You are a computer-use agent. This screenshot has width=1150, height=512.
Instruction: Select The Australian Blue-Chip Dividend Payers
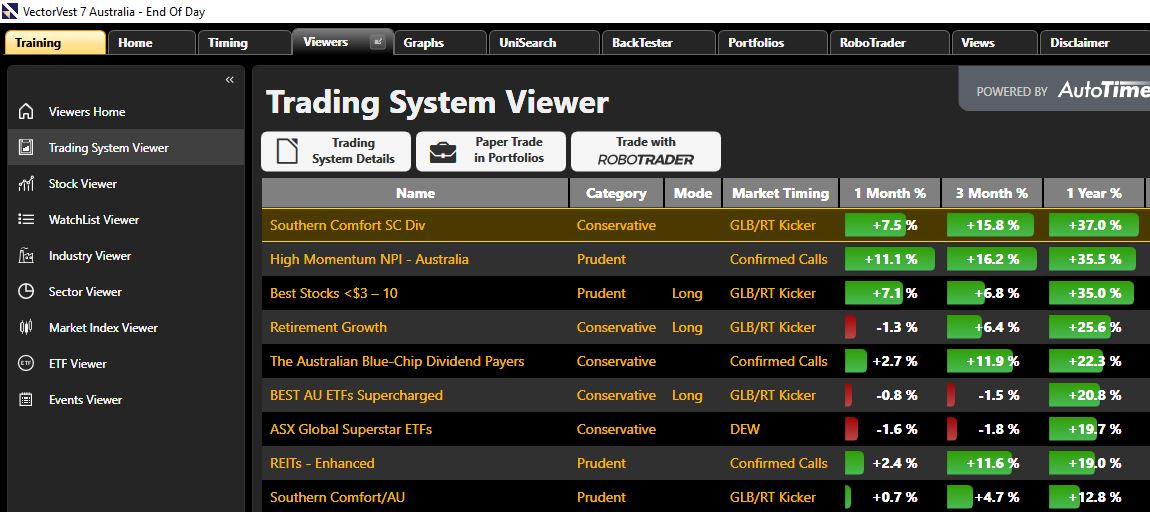[397, 361]
